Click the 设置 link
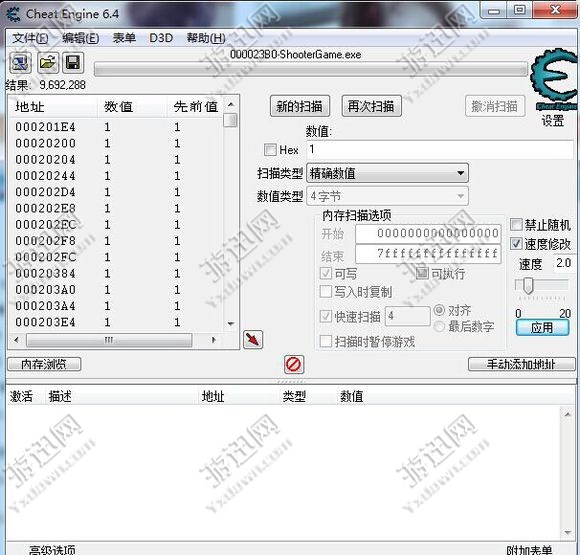Viewport: 580px width, 555px height. tap(553, 121)
